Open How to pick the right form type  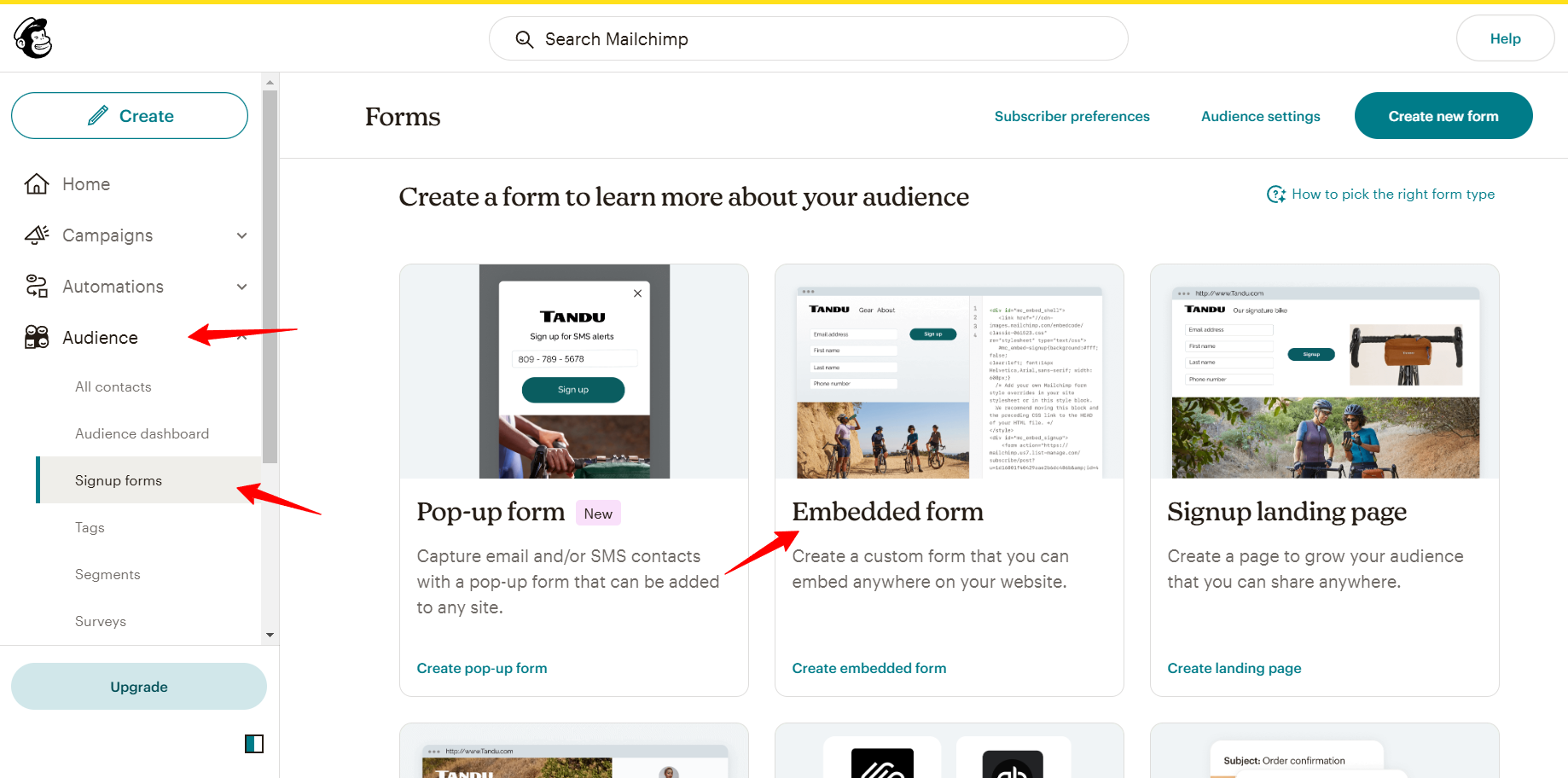(1393, 194)
